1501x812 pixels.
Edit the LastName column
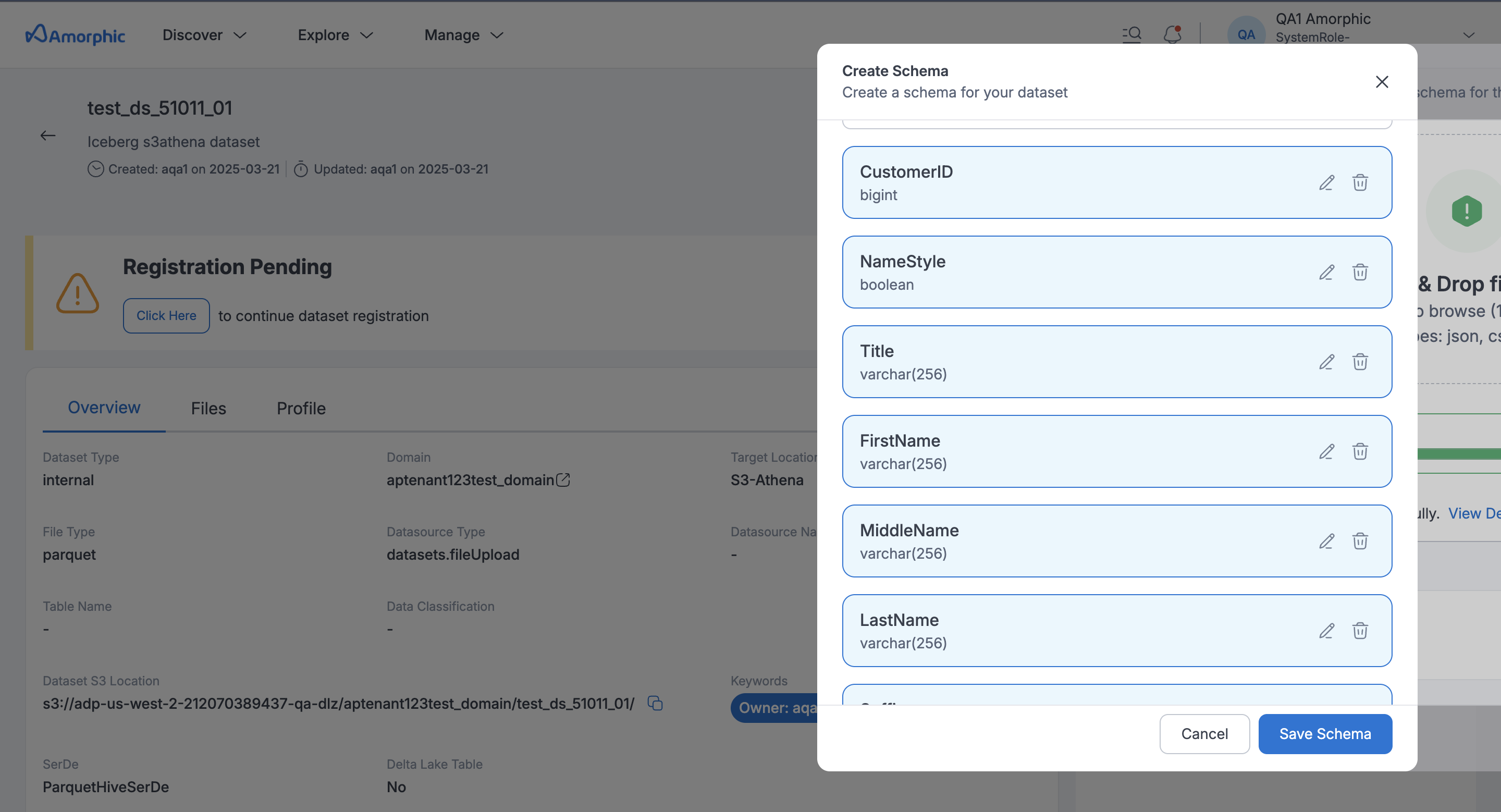point(1327,631)
